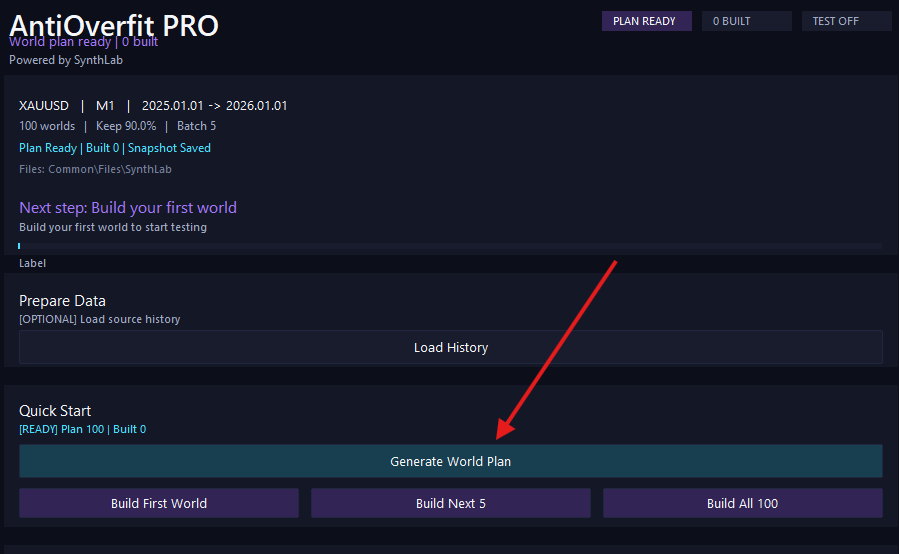Click the build progress bar
This screenshot has height=554, width=899.
click(x=451, y=246)
